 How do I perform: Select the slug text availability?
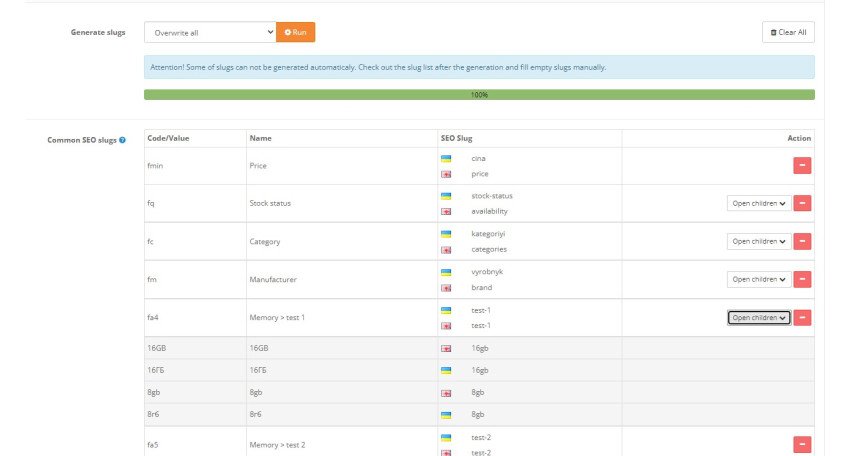click(489, 211)
